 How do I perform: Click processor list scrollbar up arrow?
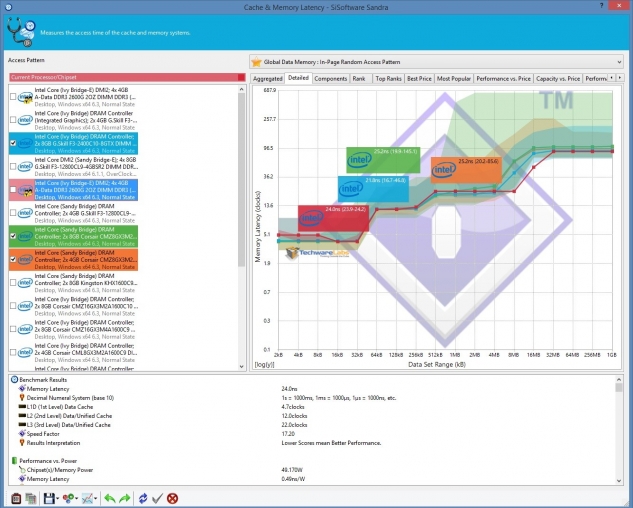click(241, 89)
